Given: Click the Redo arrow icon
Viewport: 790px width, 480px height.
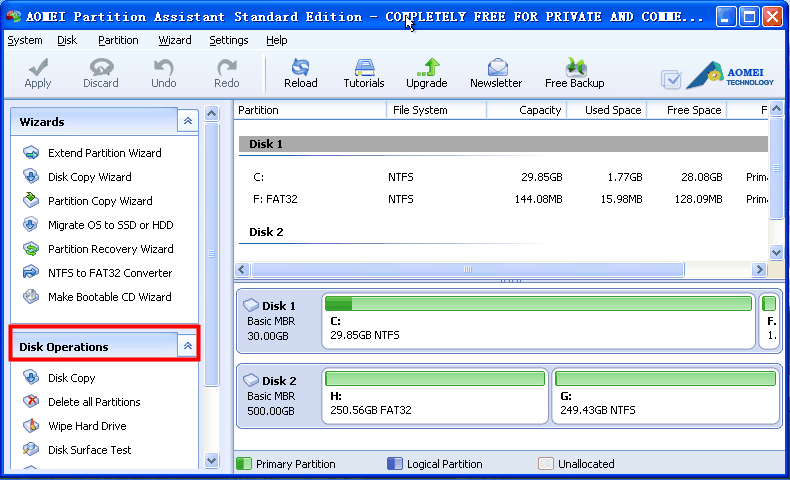Looking at the screenshot, I should click(x=227, y=67).
